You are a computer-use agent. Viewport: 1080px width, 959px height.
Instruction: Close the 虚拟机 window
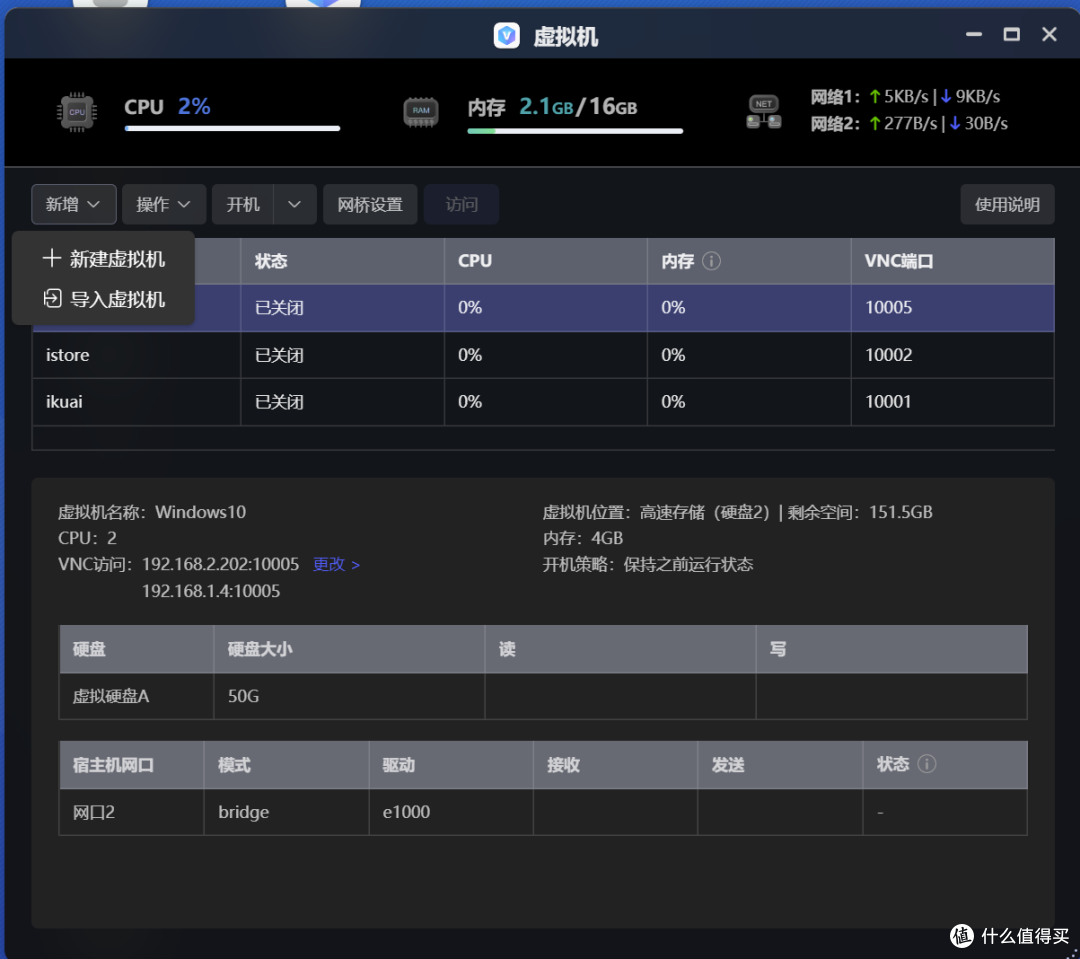1049,34
